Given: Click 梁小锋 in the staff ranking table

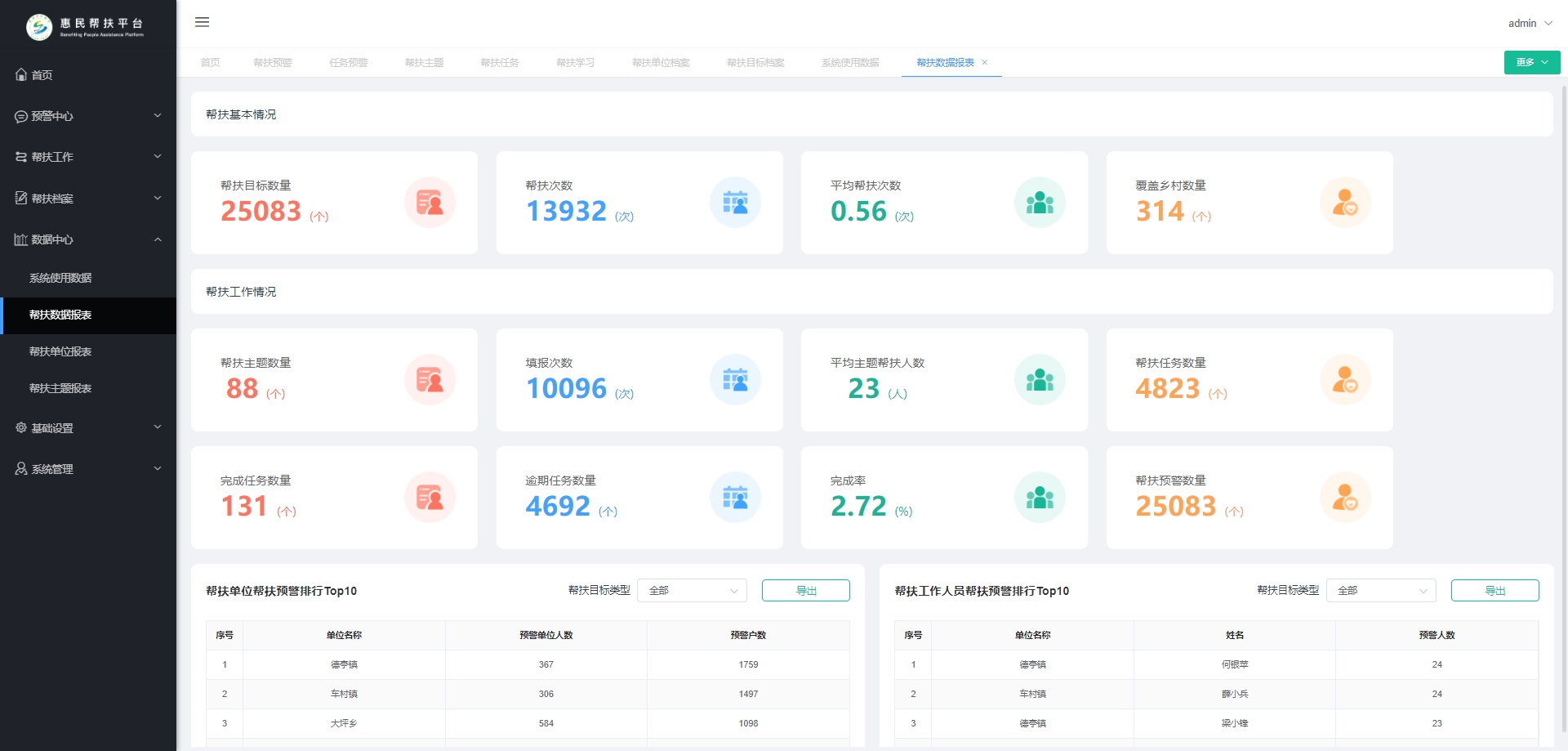Looking at the screenshot, I should click(1235, 723).
